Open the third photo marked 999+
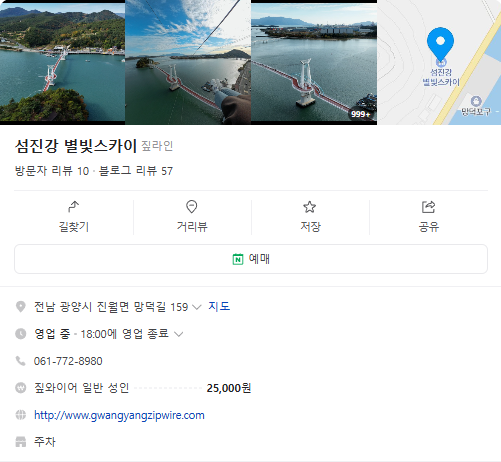 coord(314,62)
